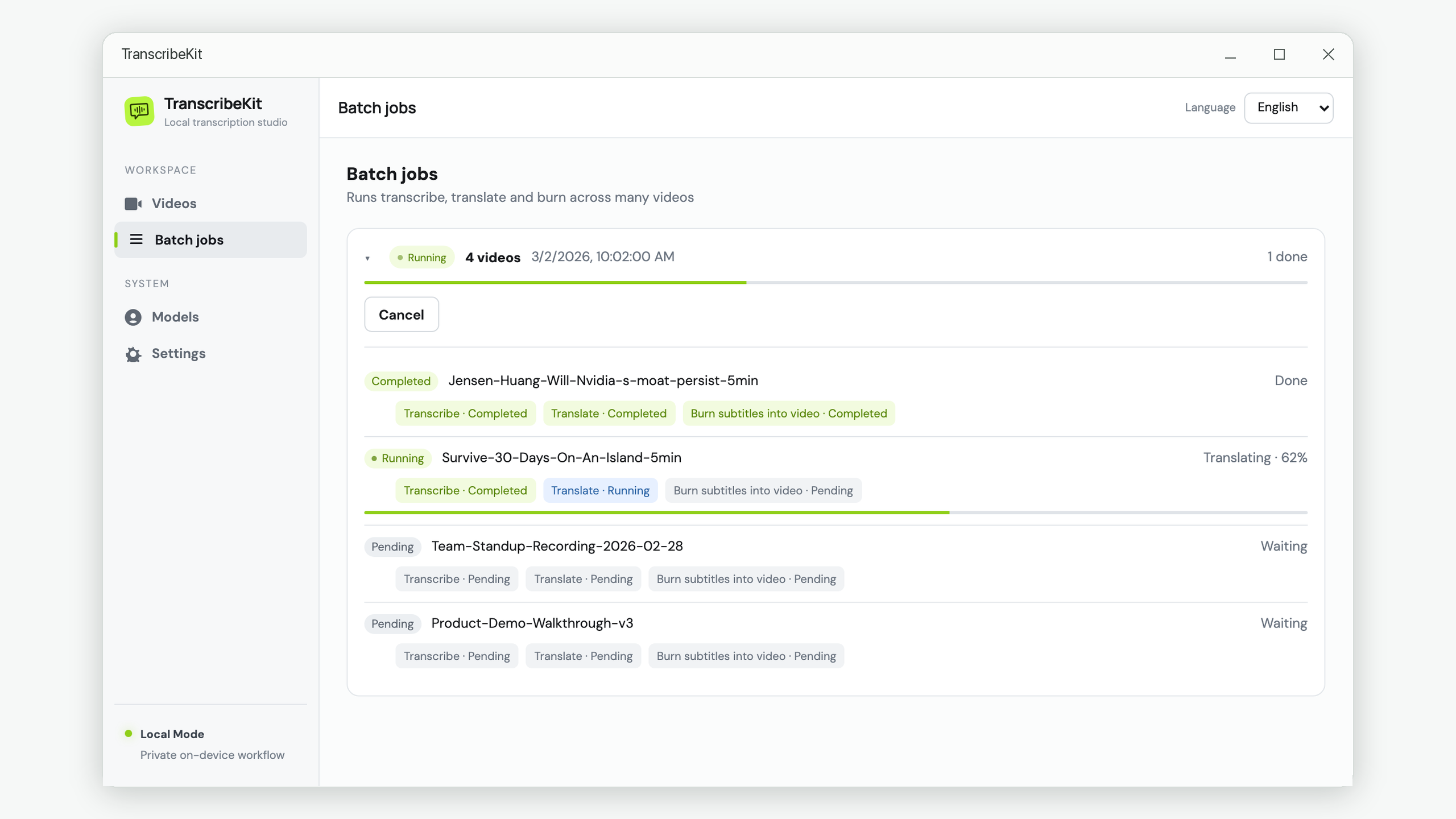Open the Videos section
Image resolution: width=1456 pixels, height=819 pixels.
pyautogui.click(x=210, y=204)
